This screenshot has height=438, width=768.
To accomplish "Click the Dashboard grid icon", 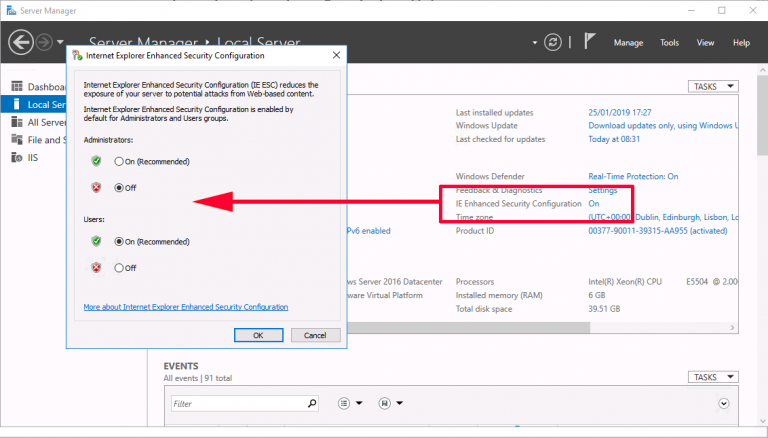I will 17,86.
